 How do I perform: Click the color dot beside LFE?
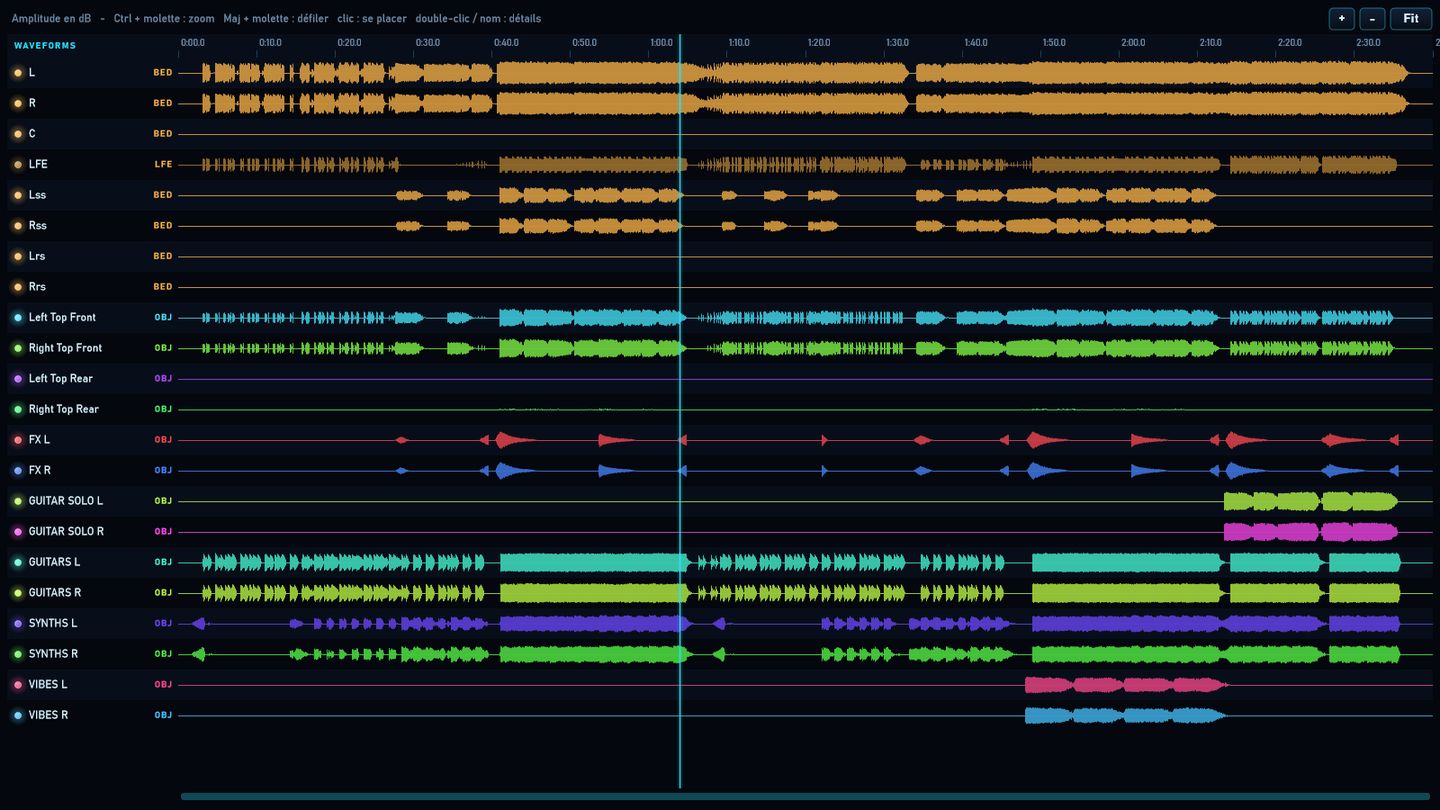coord(18,165)
